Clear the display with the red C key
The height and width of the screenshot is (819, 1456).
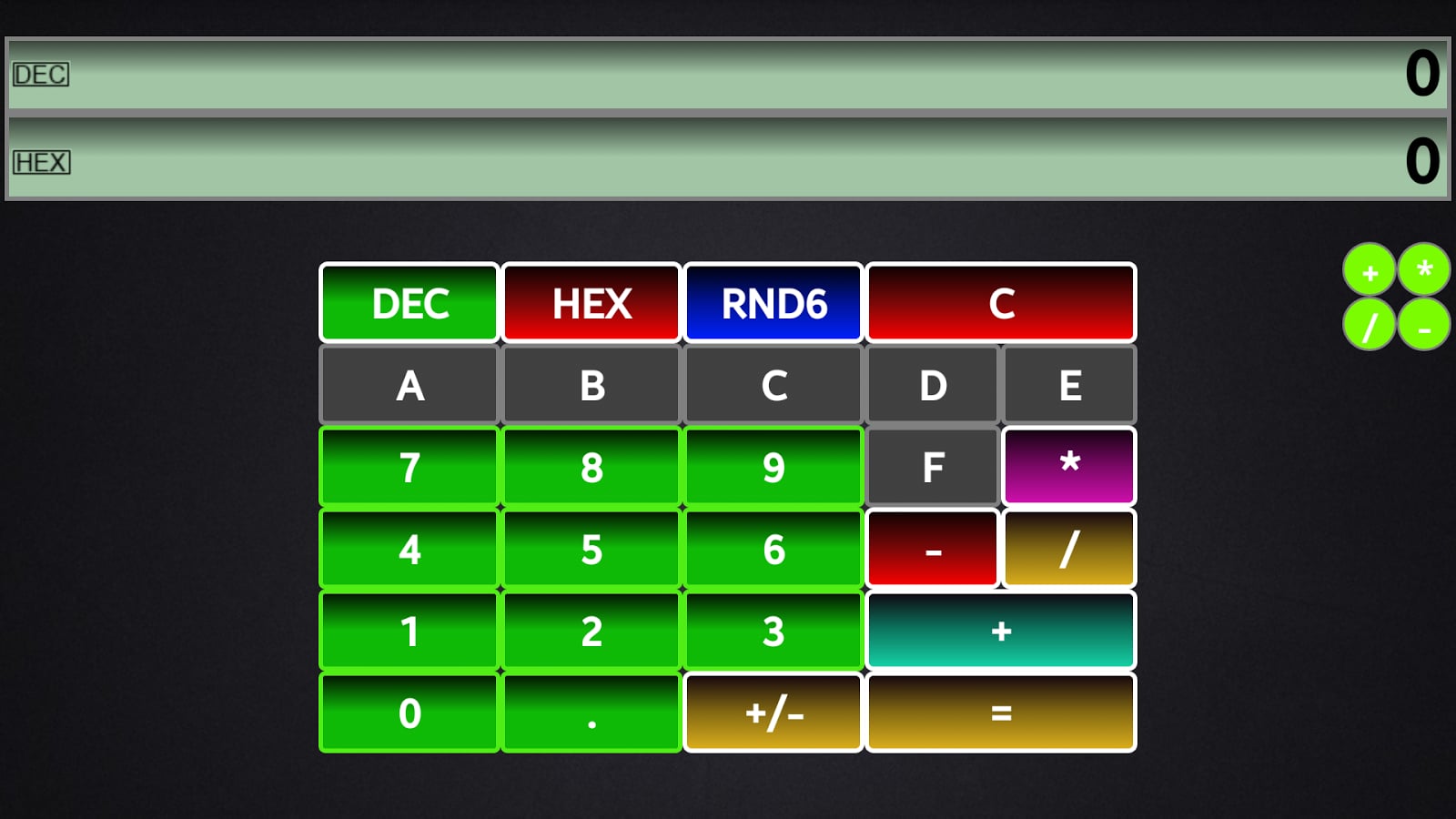click(x=1001, y=303)
